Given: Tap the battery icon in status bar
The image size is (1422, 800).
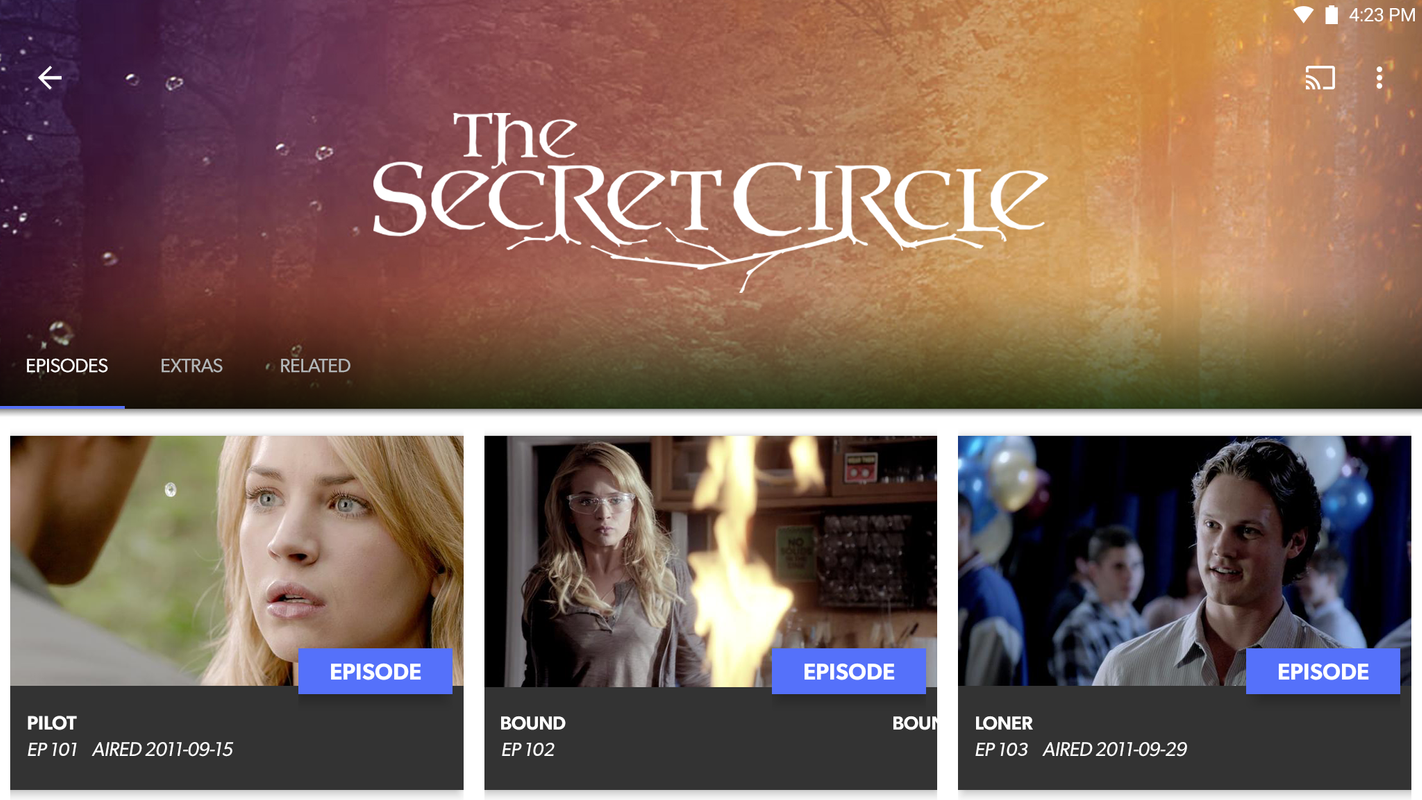Looking at the screenshot, I should click(1332, 15).
